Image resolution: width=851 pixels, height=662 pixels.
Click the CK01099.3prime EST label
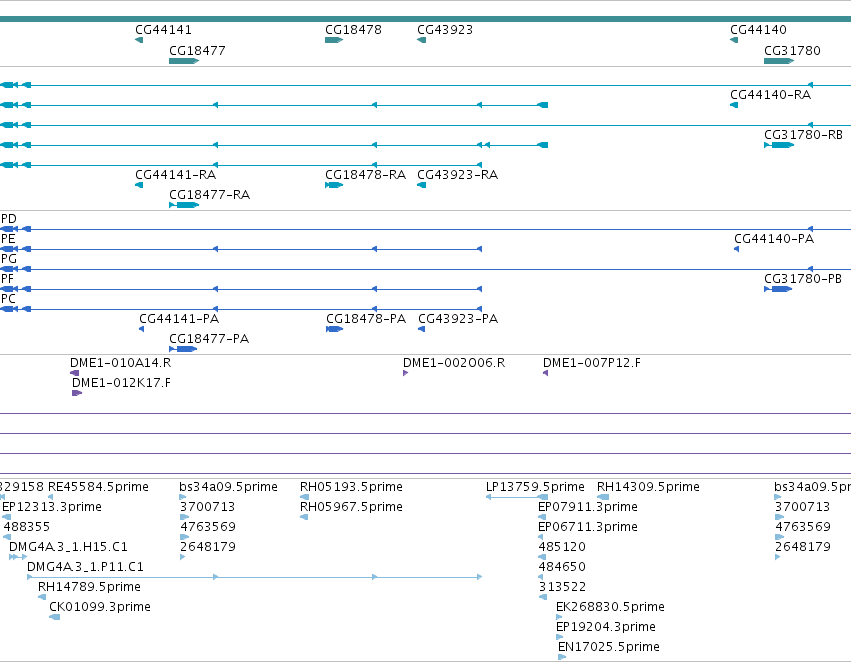click(x=100, y=607)
